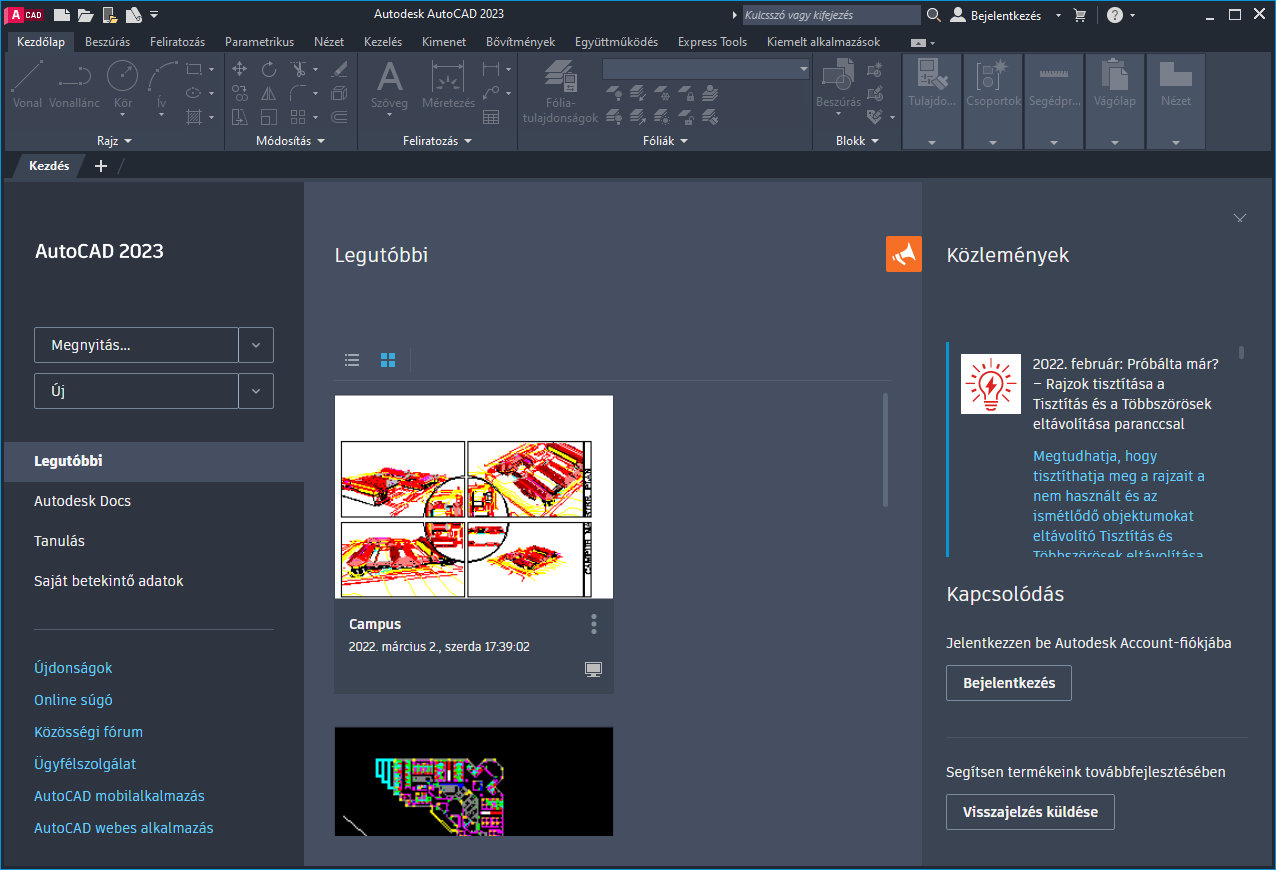Viewport: 1276px width, 870px height.
Task: Expand the Módosítás panel flyout
Action: [x=291, y=141]
